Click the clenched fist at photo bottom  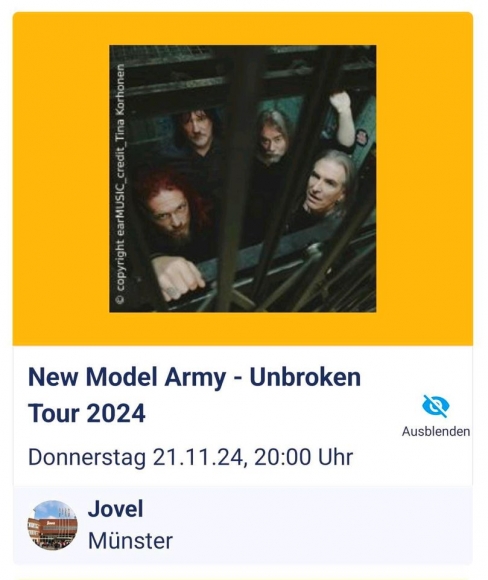pyautogui.click(x=178, y=277)
